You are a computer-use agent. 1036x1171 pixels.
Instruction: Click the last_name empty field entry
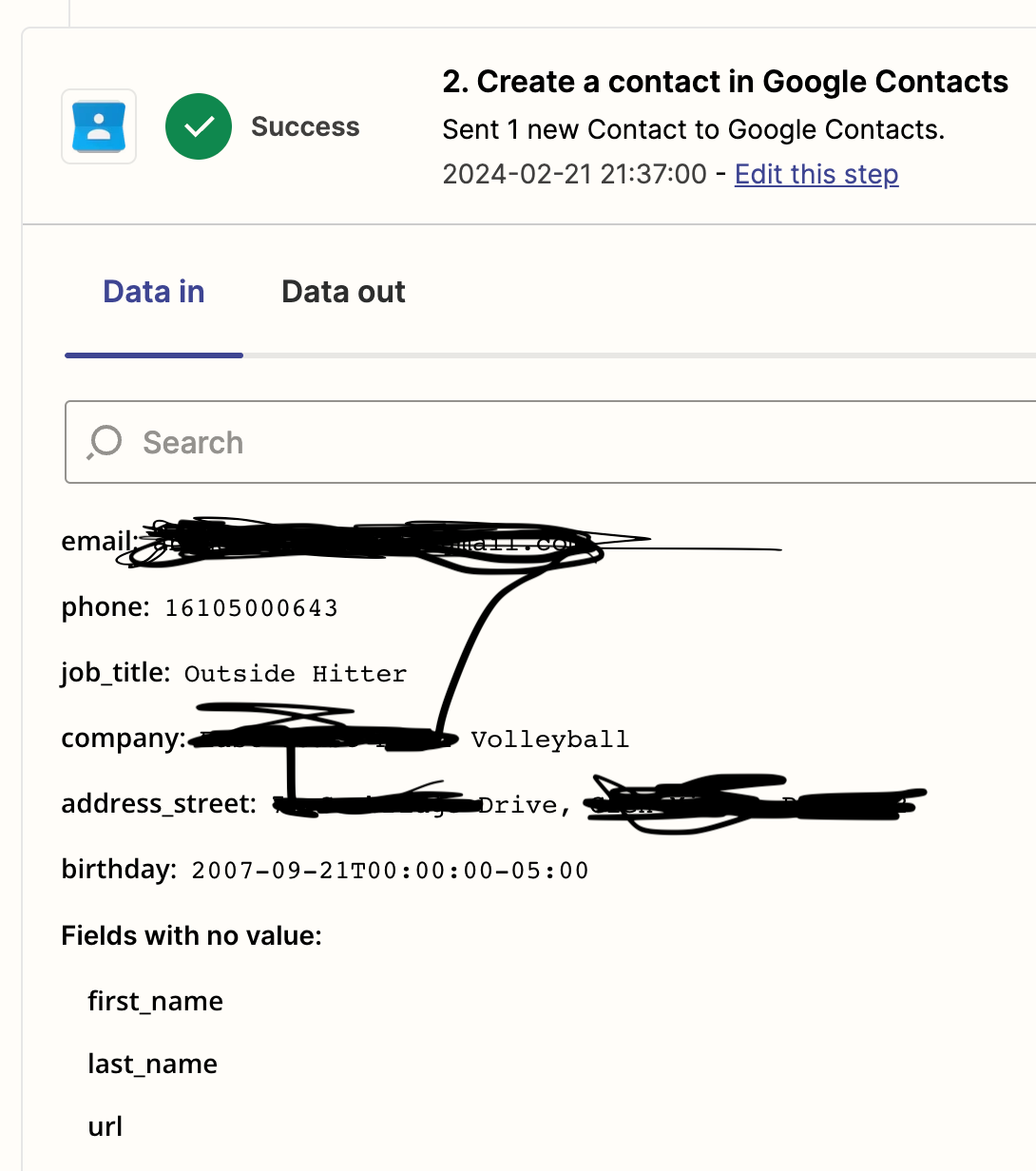[x=153, y=1065]
